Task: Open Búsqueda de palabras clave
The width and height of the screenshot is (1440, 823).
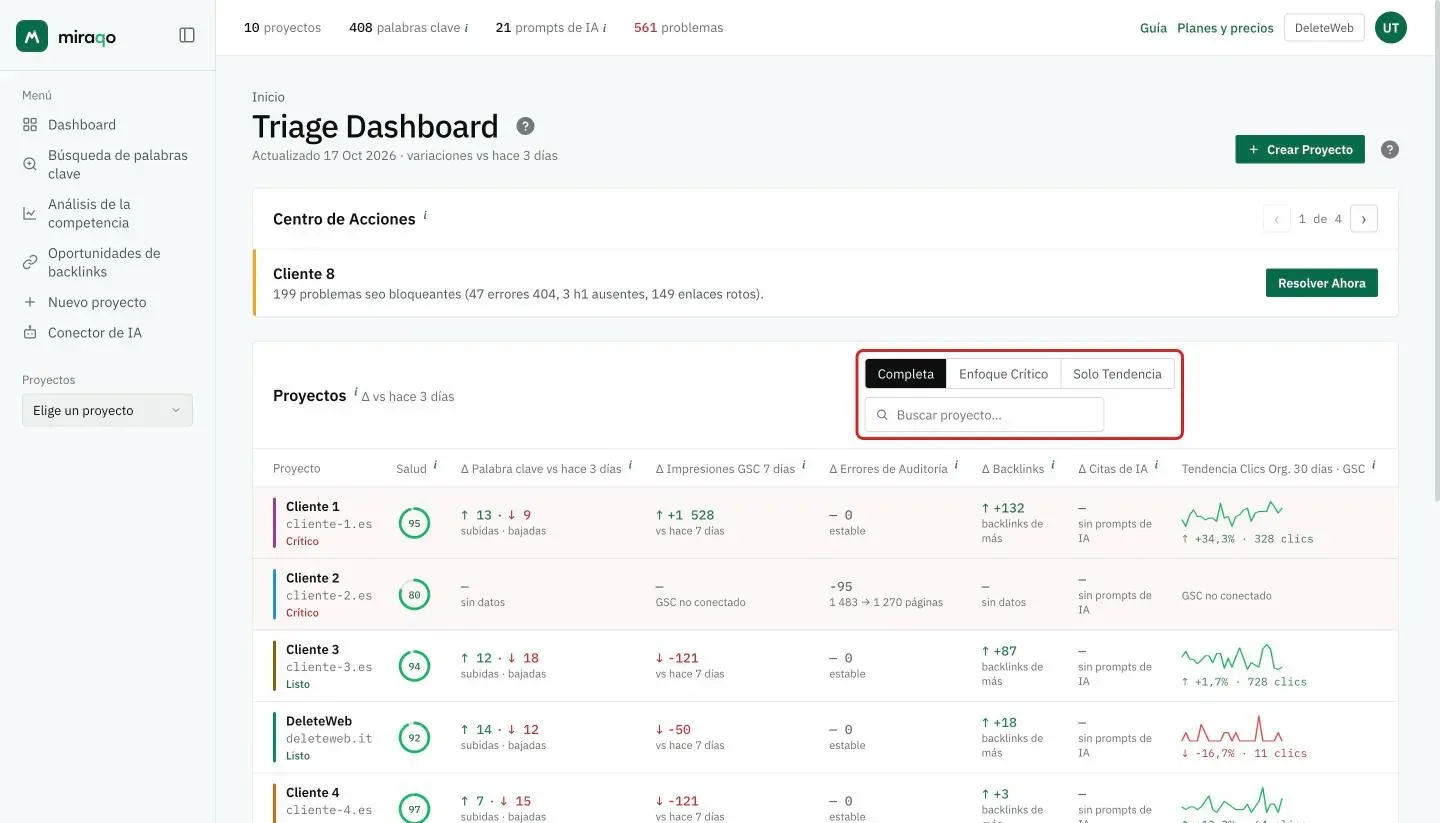Action: 107,164
